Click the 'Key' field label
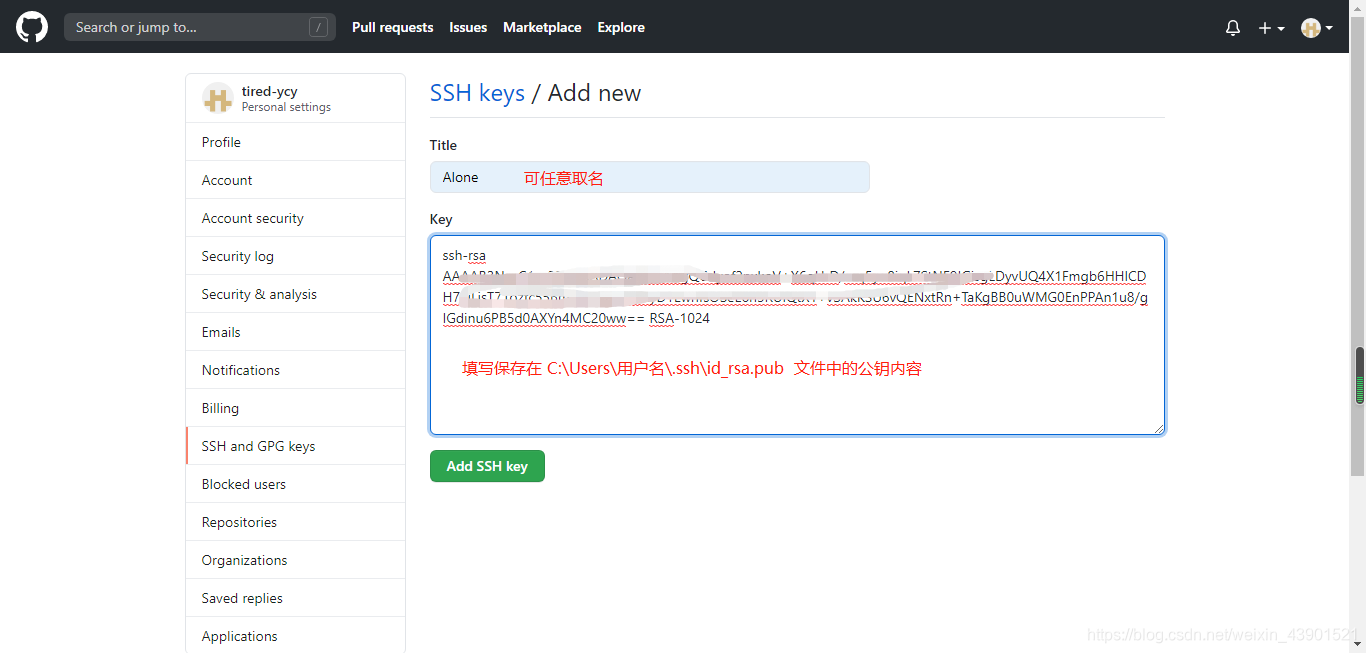The width and height of the screenshot is (1366, 653). 441,219
